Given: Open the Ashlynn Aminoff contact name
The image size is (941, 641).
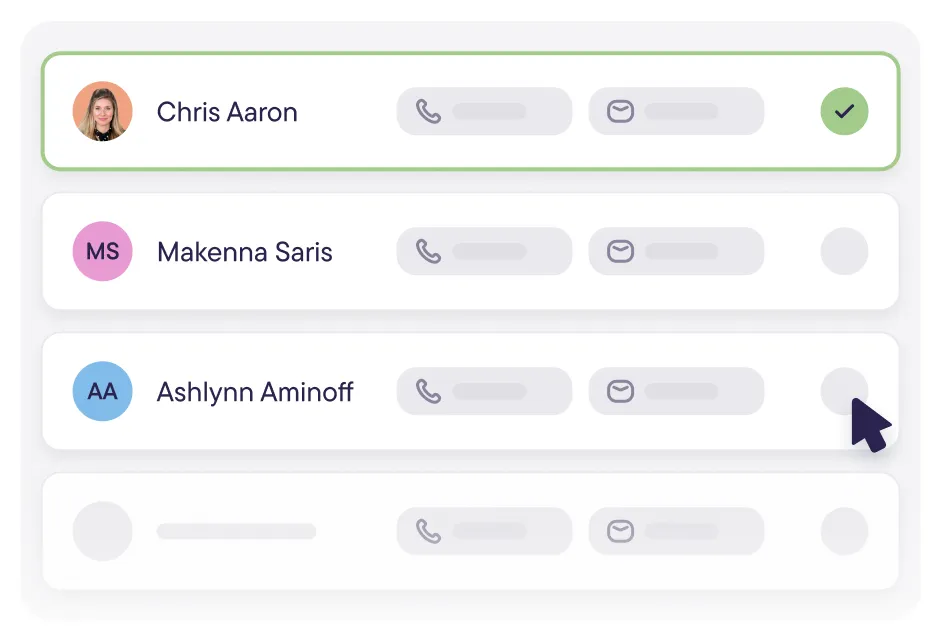Looking at the screenshot, I should [x=254, y=392].
